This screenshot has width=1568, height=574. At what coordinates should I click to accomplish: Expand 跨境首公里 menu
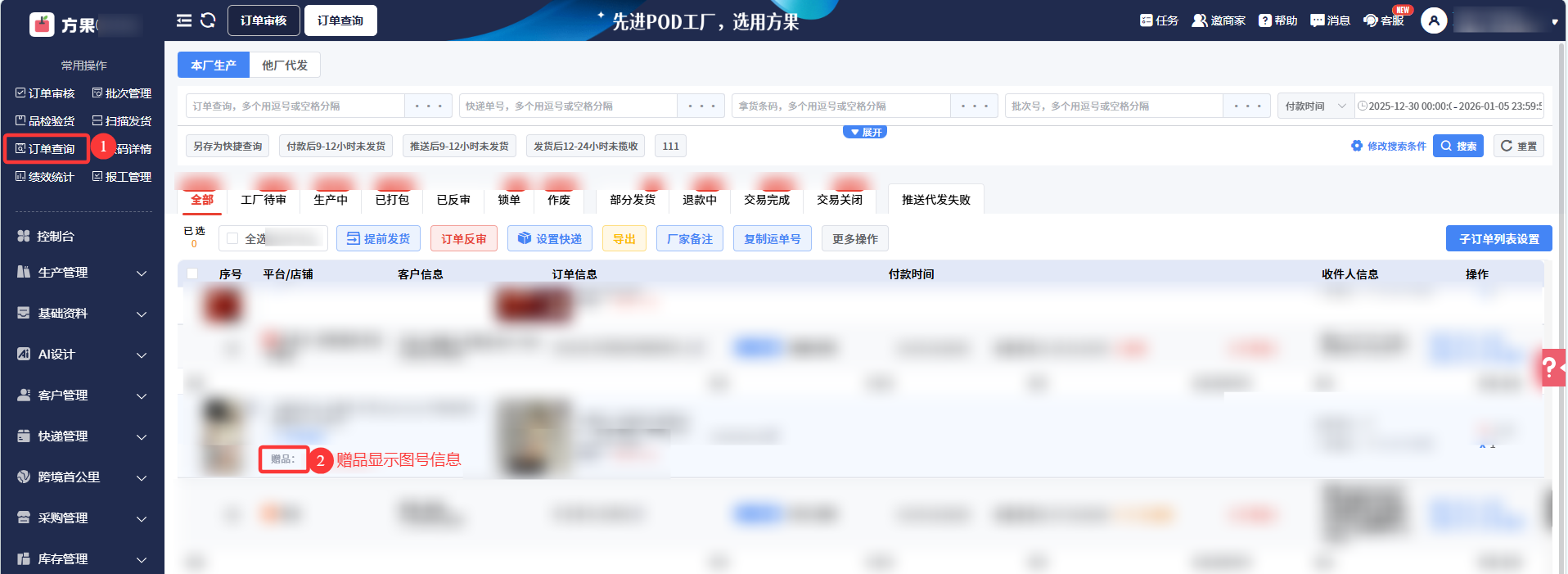click(82, 477)
